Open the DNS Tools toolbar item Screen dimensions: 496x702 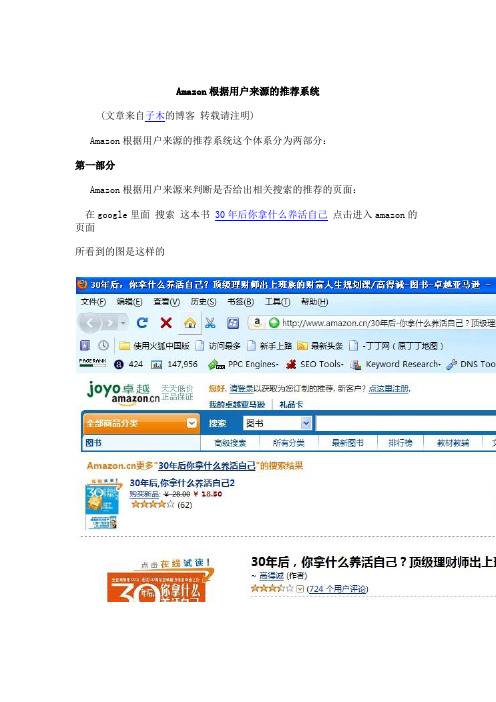[471, 364]
